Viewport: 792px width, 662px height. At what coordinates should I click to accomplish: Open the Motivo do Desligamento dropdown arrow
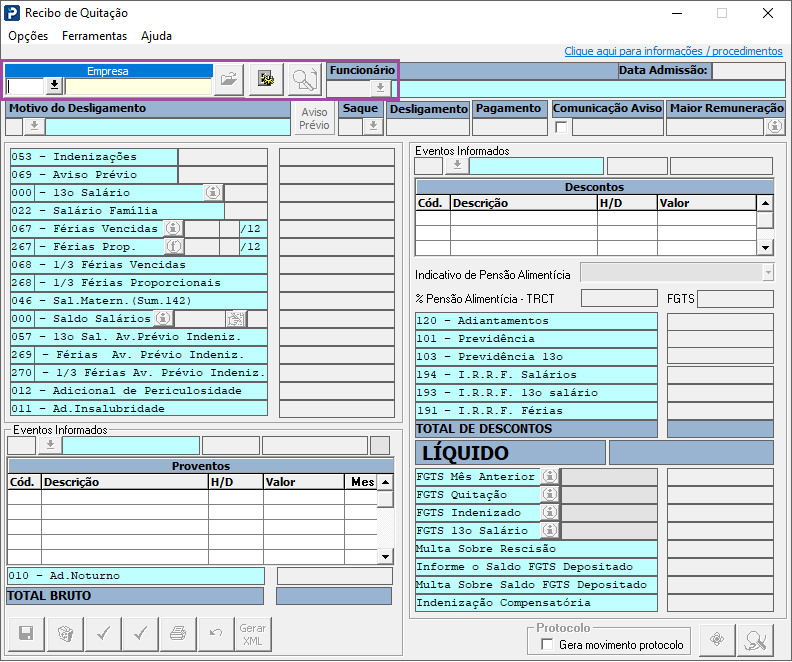34,126
